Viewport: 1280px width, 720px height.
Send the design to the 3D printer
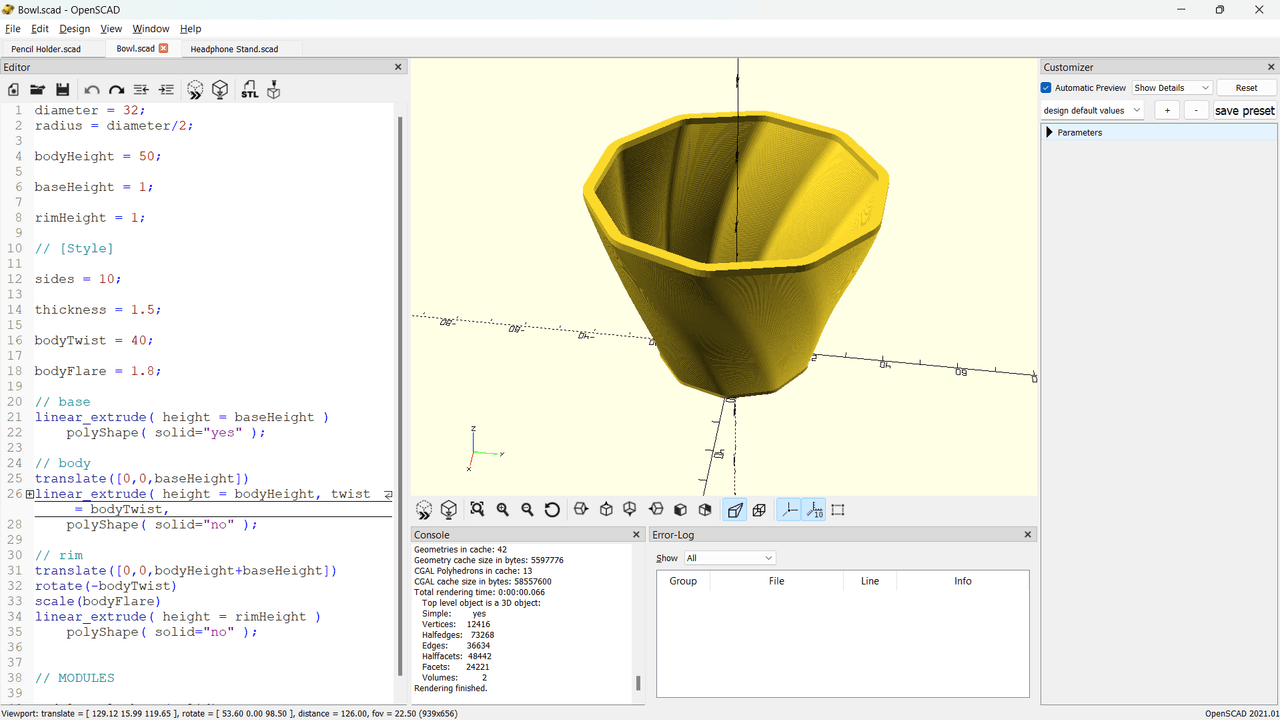pyautogui.click(x=273, y=90)
